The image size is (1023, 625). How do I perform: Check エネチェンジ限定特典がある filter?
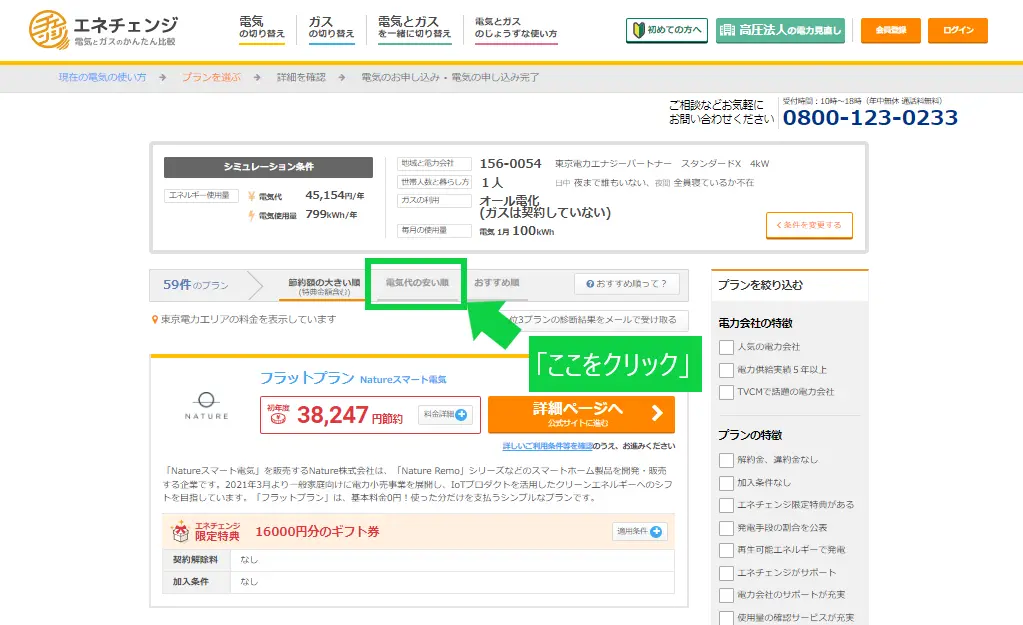point(726,505)
